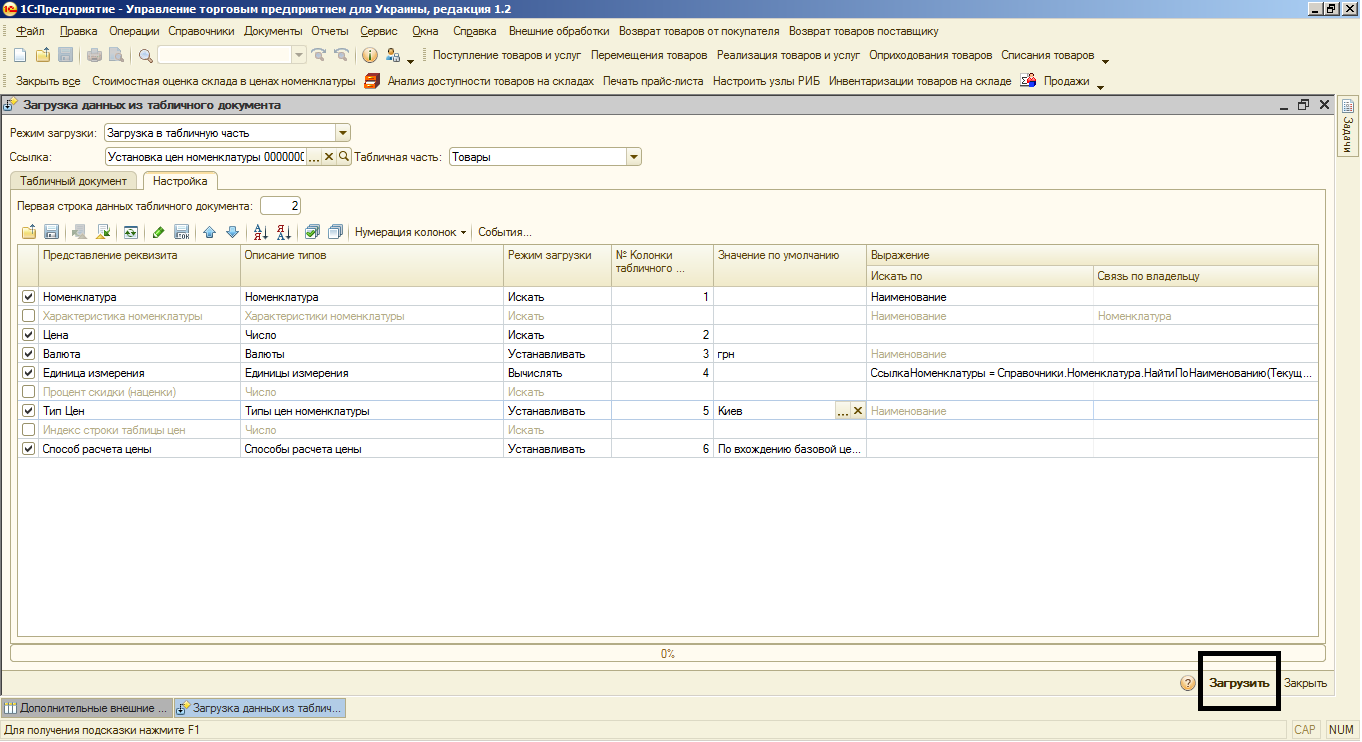Viewport: 1362px width, 742px height.
Task: Open the Табличная часть dropdown showing Товары
Action: pos(631,156)
